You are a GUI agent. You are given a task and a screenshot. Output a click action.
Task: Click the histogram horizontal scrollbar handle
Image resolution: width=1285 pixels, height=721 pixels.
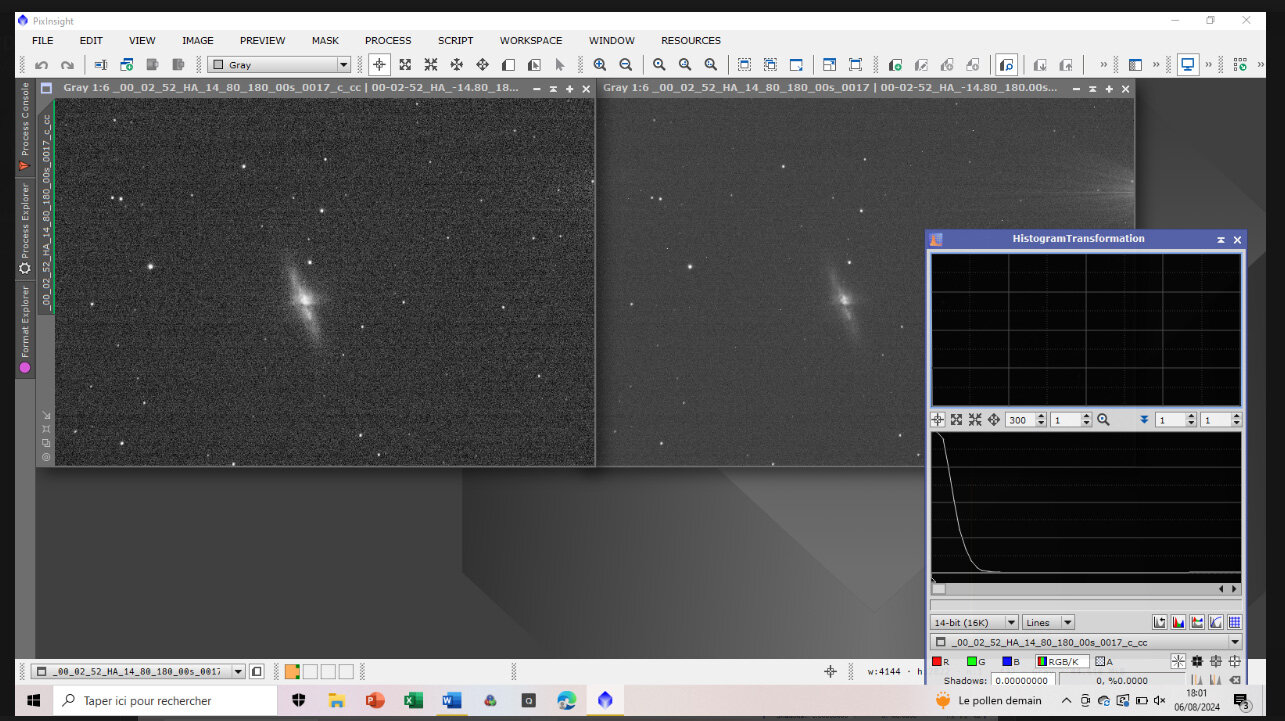939,589
